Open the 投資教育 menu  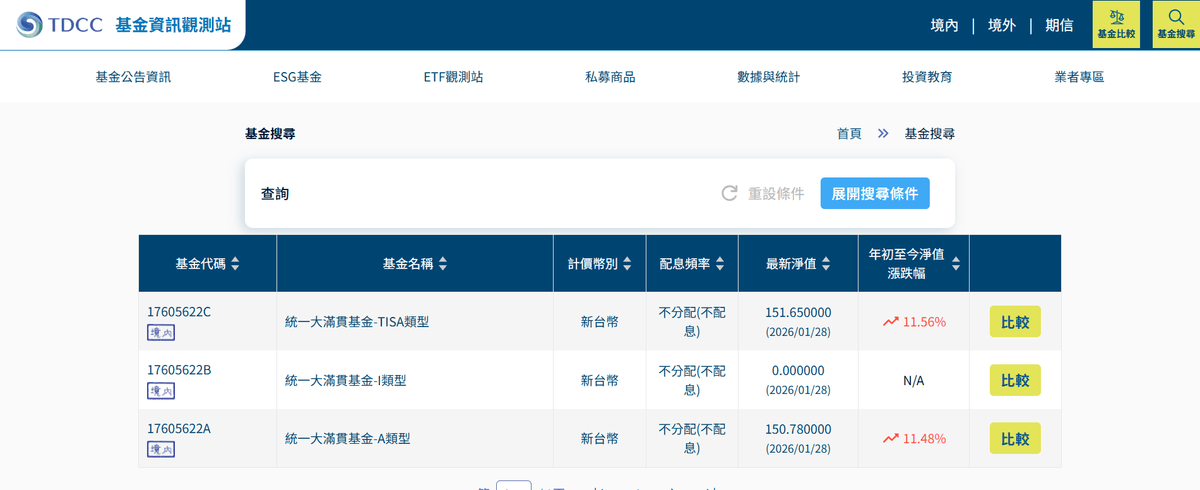click(x=927, y=77)
